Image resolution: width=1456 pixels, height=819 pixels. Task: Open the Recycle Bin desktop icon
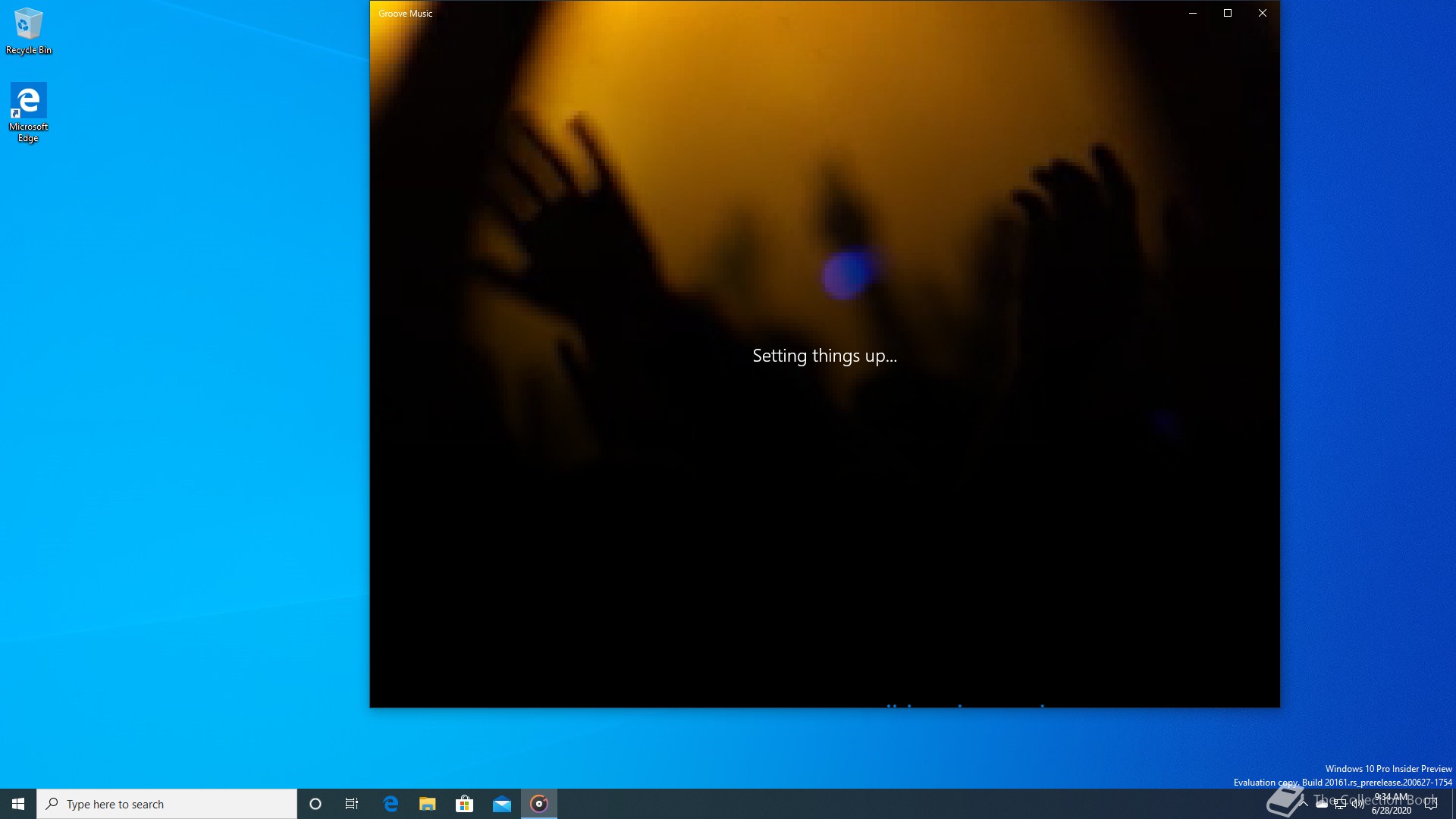click(28, 31)
